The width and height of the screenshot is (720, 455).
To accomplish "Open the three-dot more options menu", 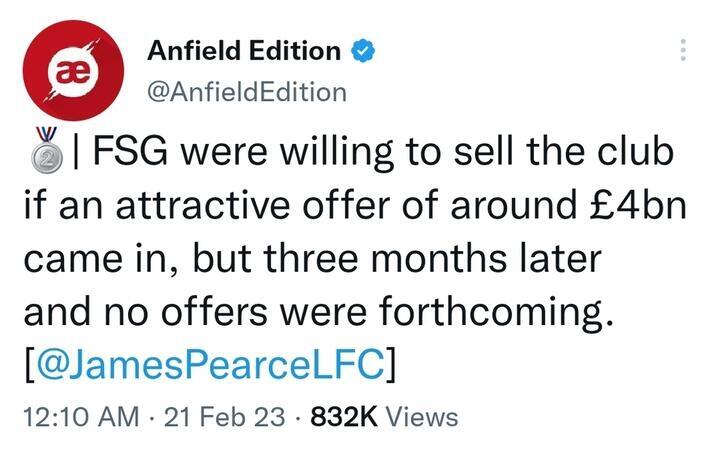I will pos(683,50).
